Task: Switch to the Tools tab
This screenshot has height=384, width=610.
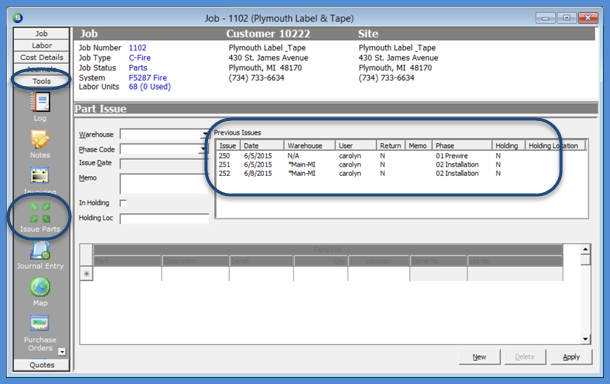Action: (x=42, y=81)
